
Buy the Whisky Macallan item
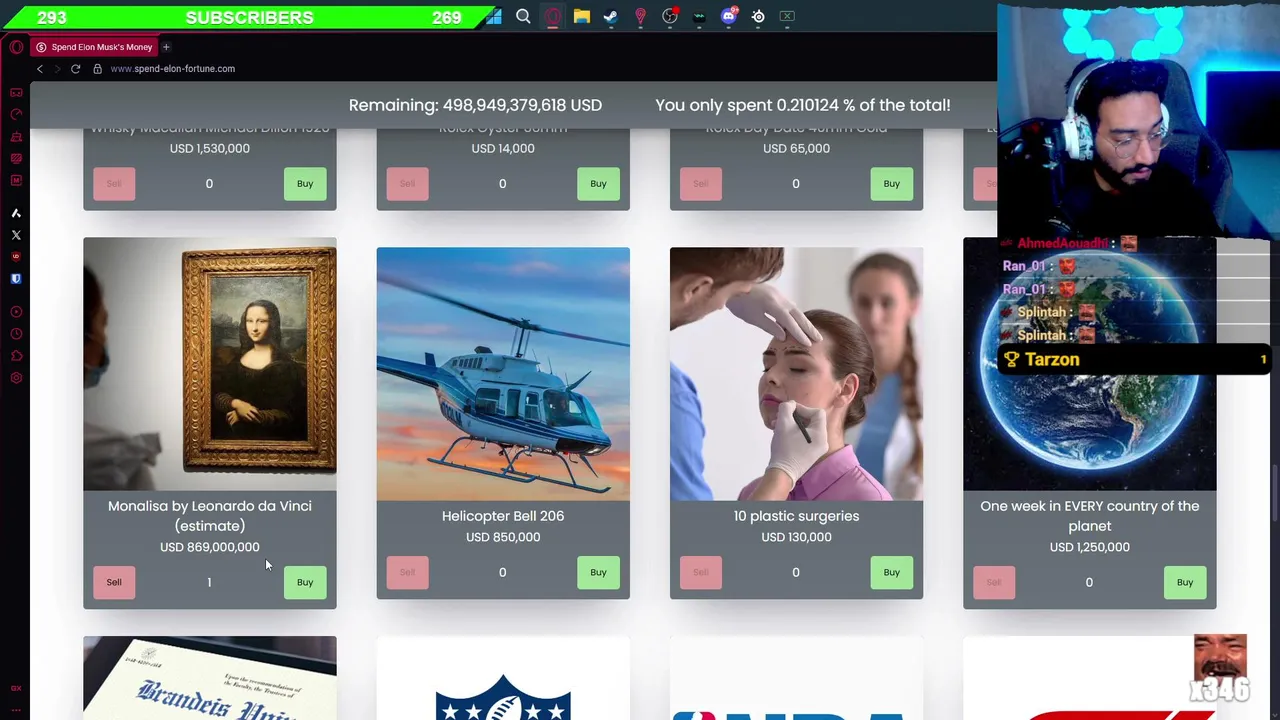coord(305,183)
